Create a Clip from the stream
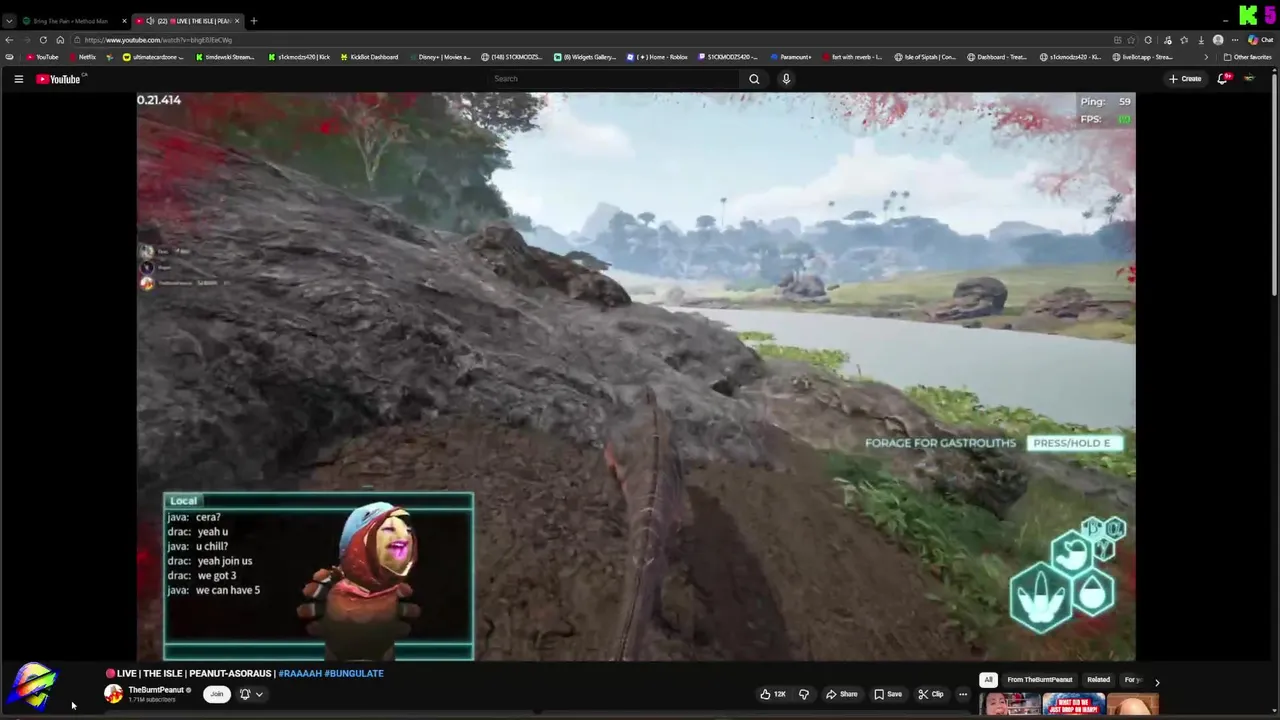The width and height of the screenshot is (1280, 720). [x=931, y=694]
